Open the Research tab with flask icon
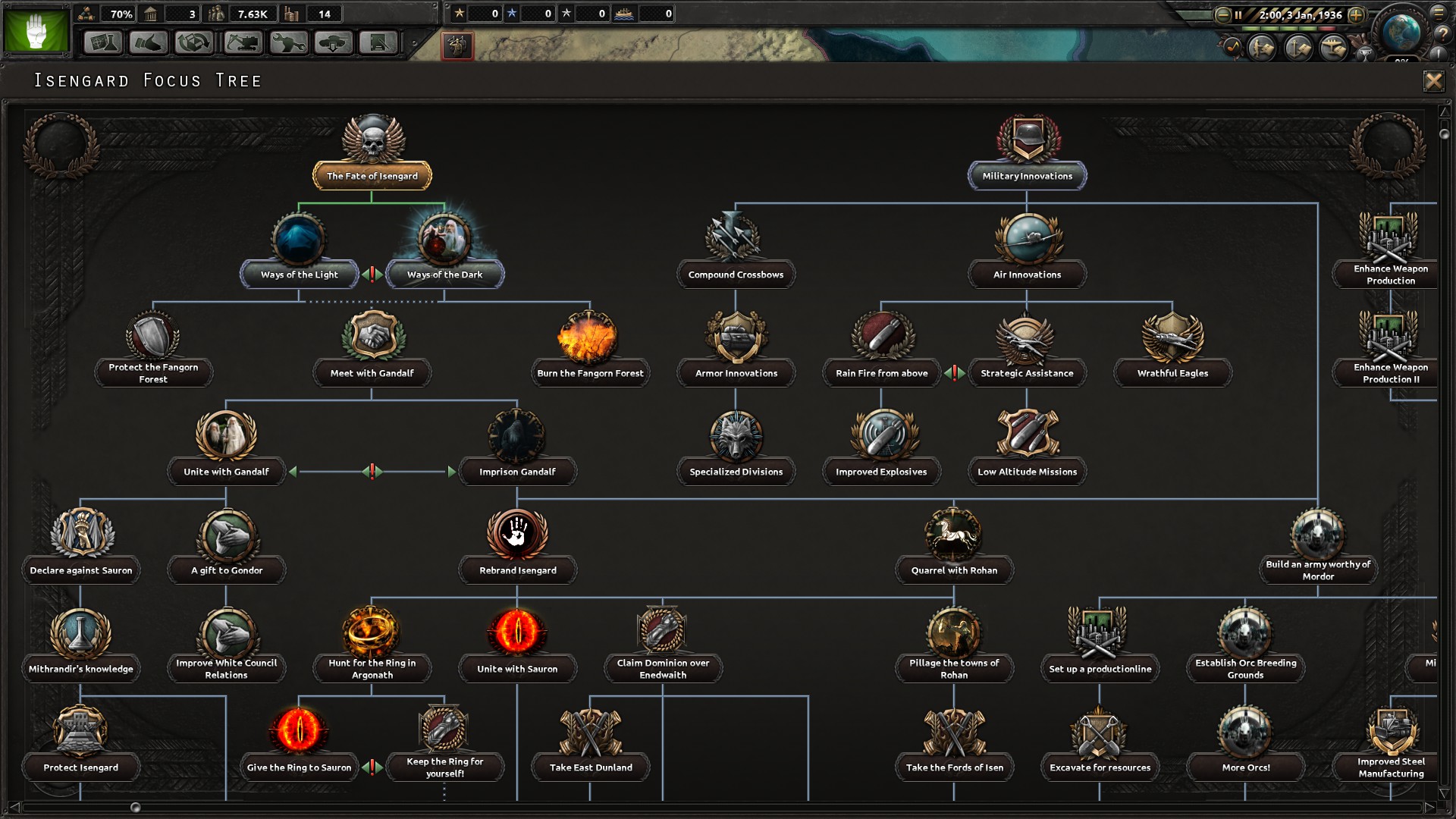1456x819 pixels. tap(102, 42)
